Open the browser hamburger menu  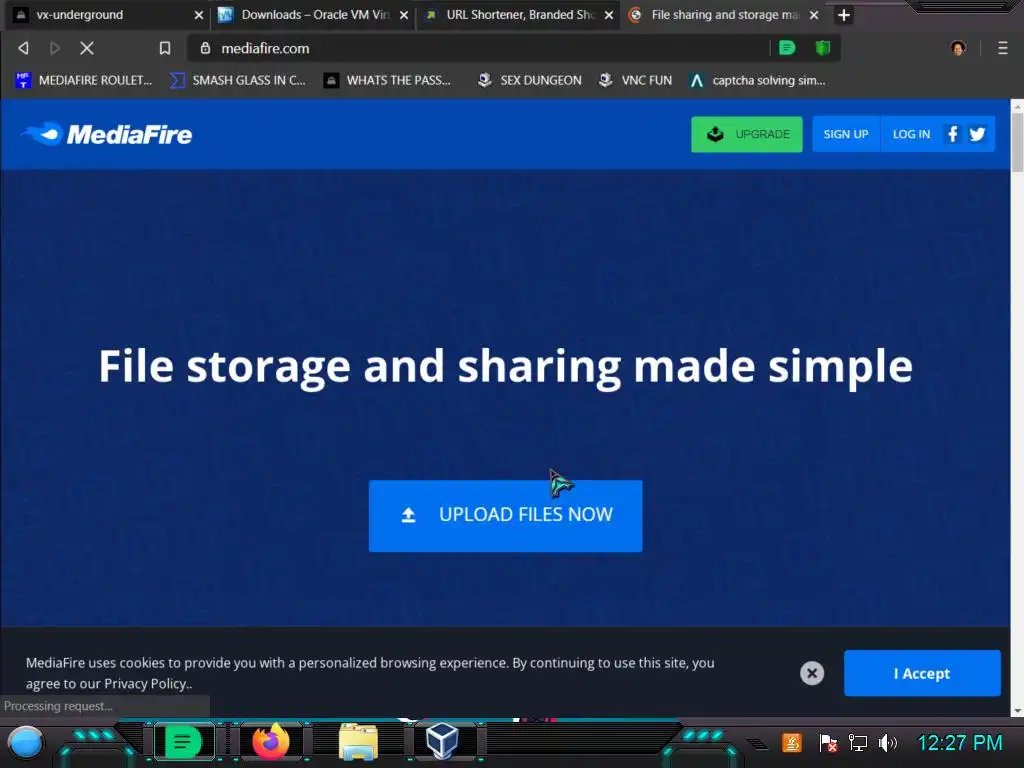(x=1003, y=48)
